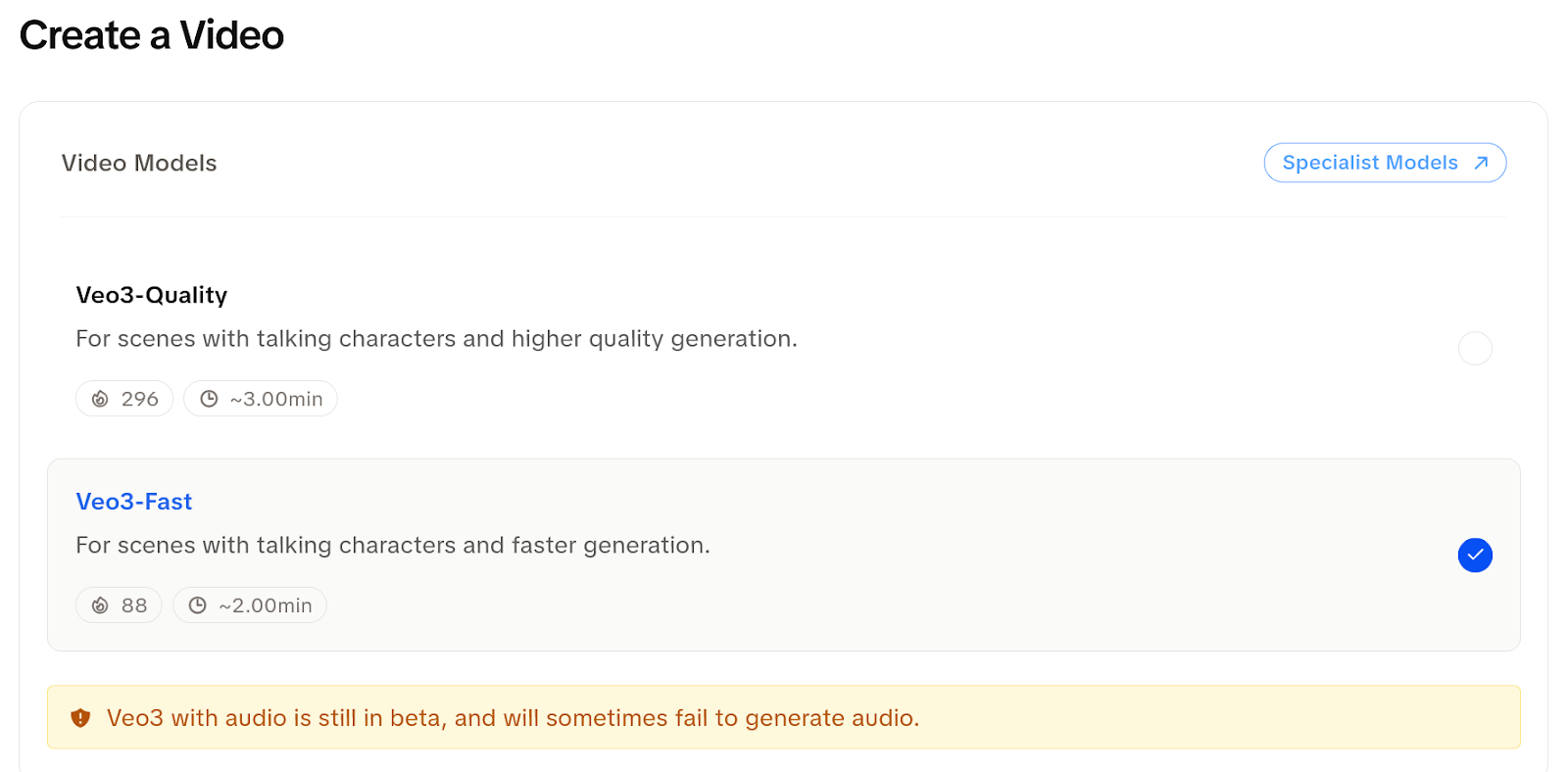Click the Create a Video page title
The image size is (1568, 772).
point(152,35)
